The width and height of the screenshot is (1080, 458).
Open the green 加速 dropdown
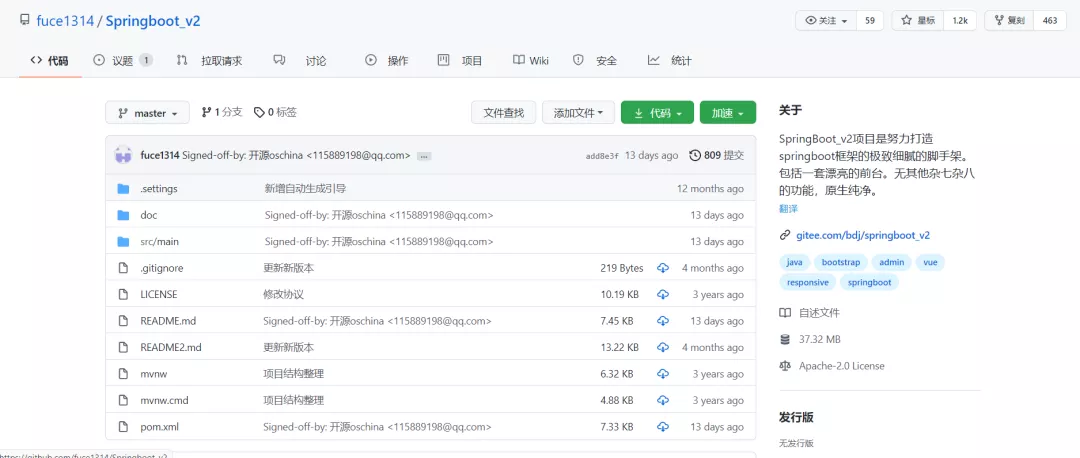click(x=728, y=113)
